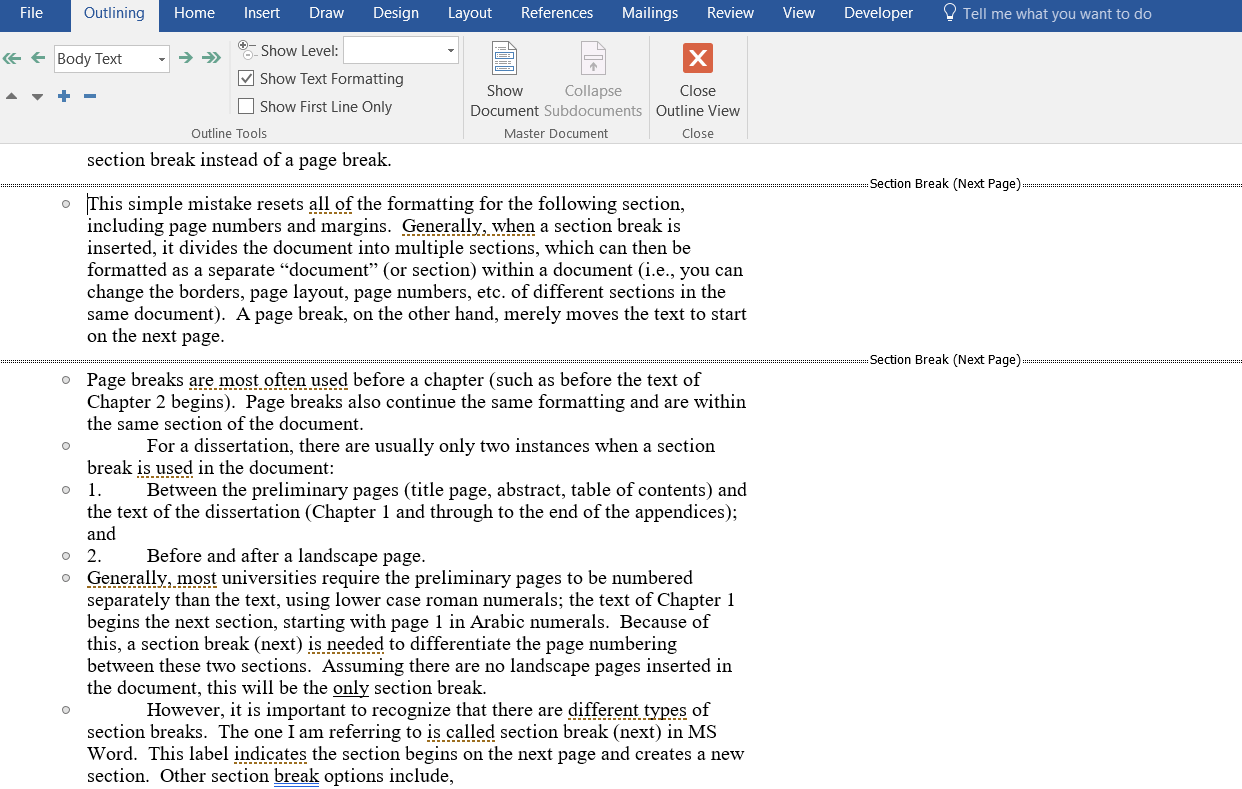The image size is (1242, 789).
Task: Move the outline item up
Action: [12, 96]
